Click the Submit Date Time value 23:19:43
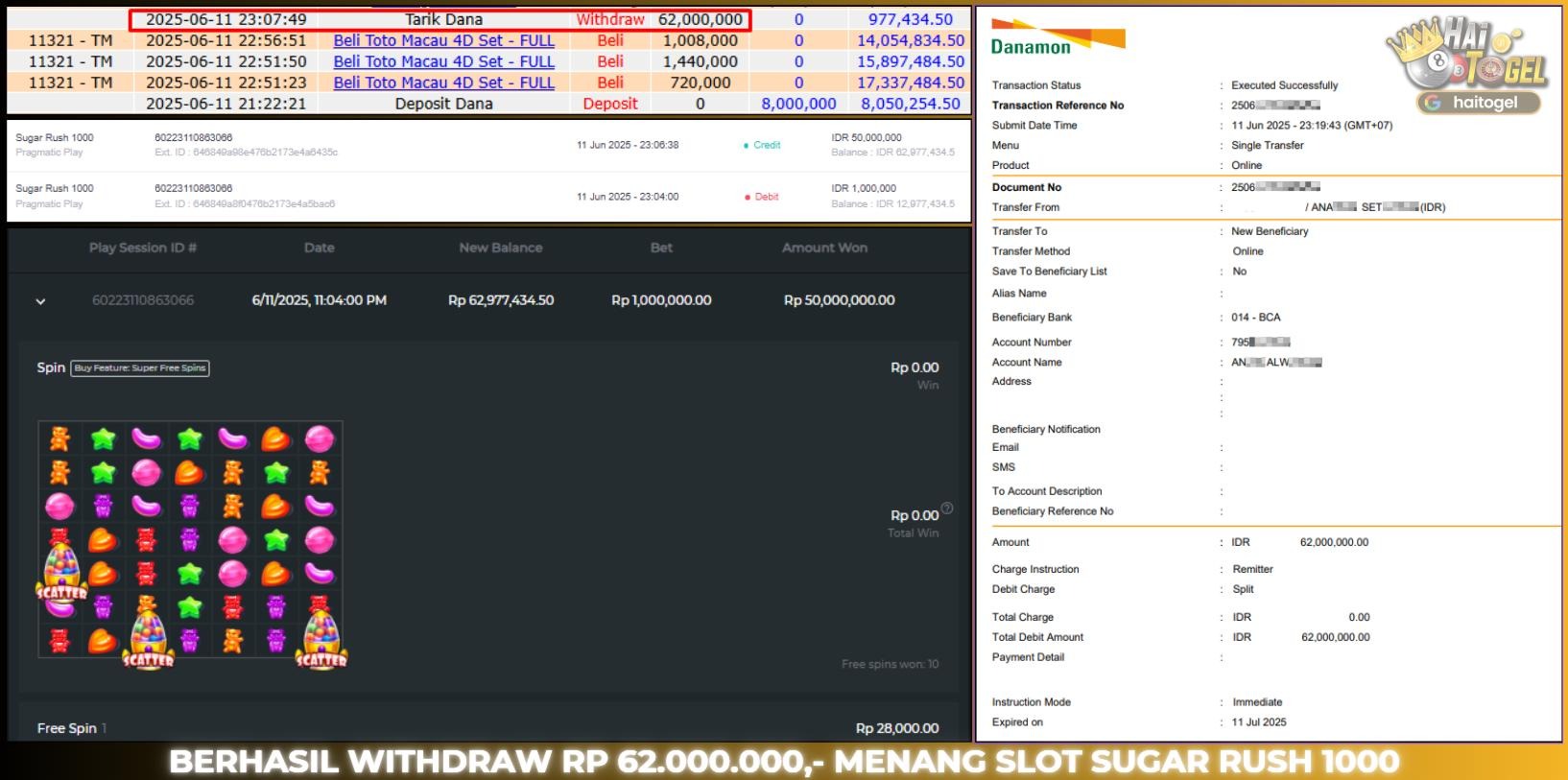 pos(1312,126)
